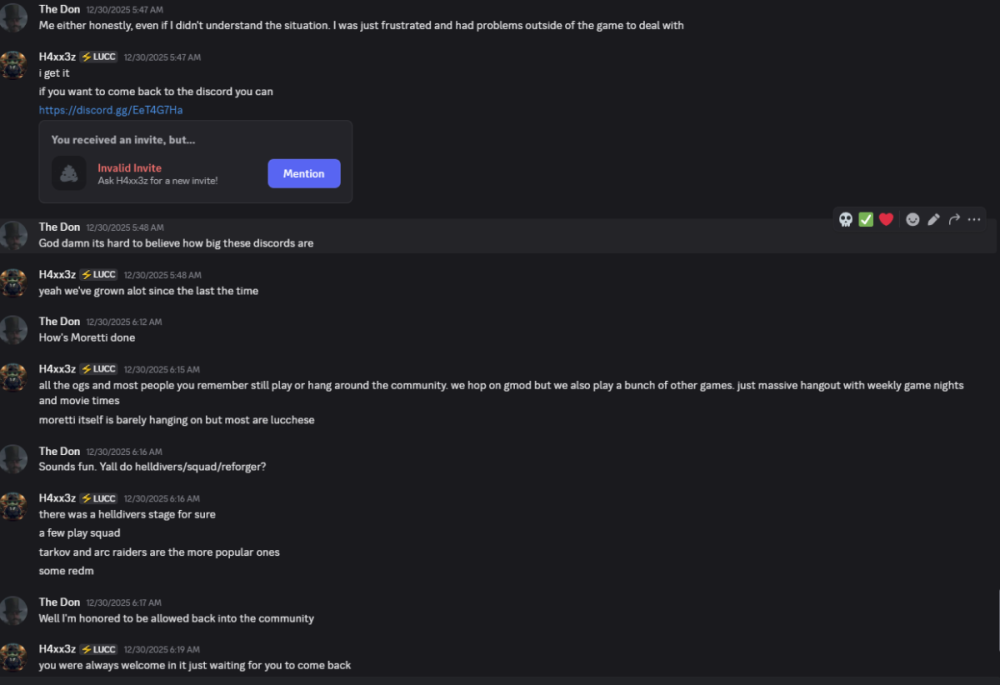Screen dimensions: 1000x685
Task: Click the LUCC tag on last H4xx3z message
Action: [x=98, y=649]
